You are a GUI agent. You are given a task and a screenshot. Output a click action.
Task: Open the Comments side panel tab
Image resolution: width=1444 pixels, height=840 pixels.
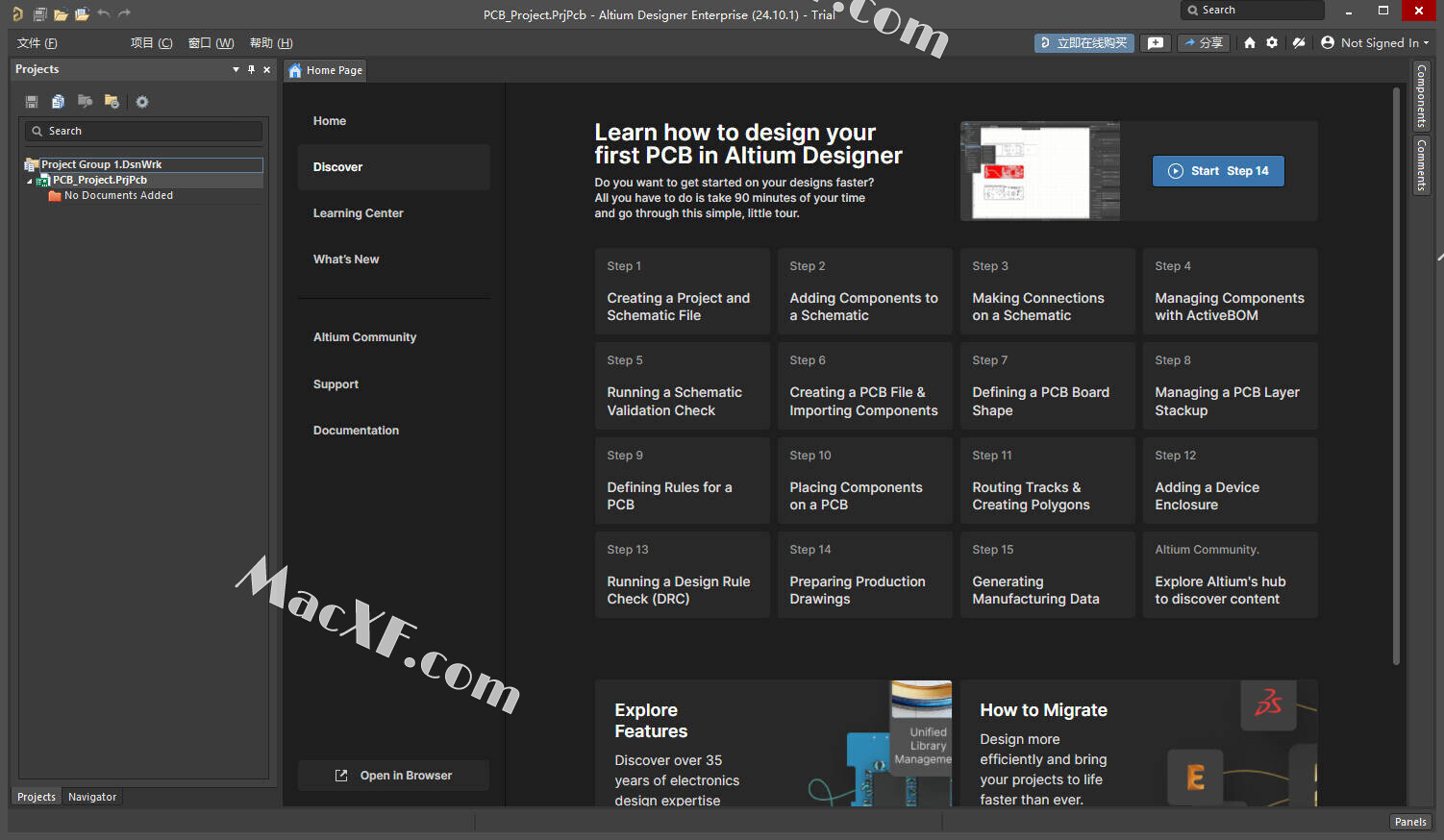(x=1421, y=165)
